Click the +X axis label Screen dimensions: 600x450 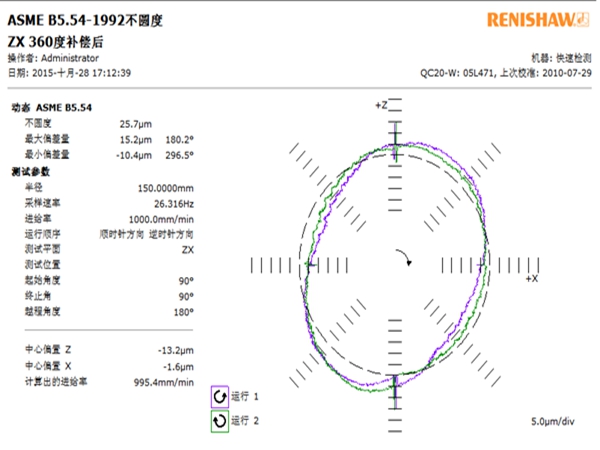pos(532,279)
